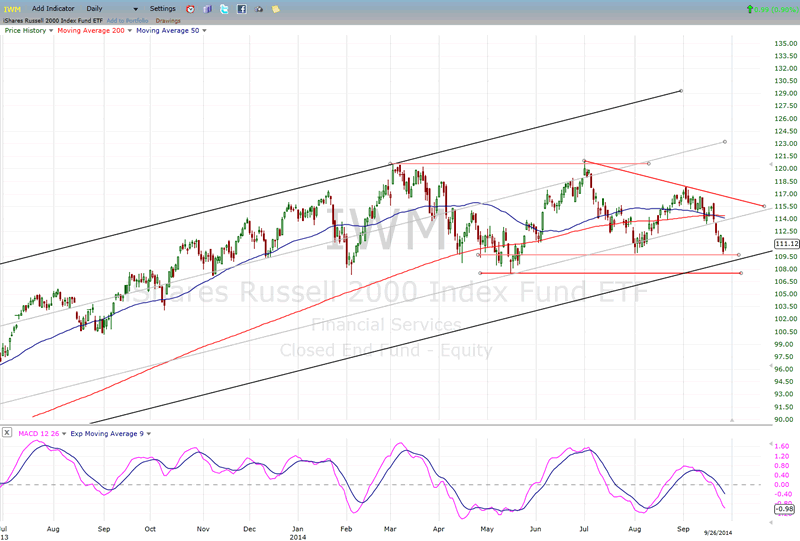Open the Settings menu
The height and width of the screenshot is (541, 800).
pos(163,9)
